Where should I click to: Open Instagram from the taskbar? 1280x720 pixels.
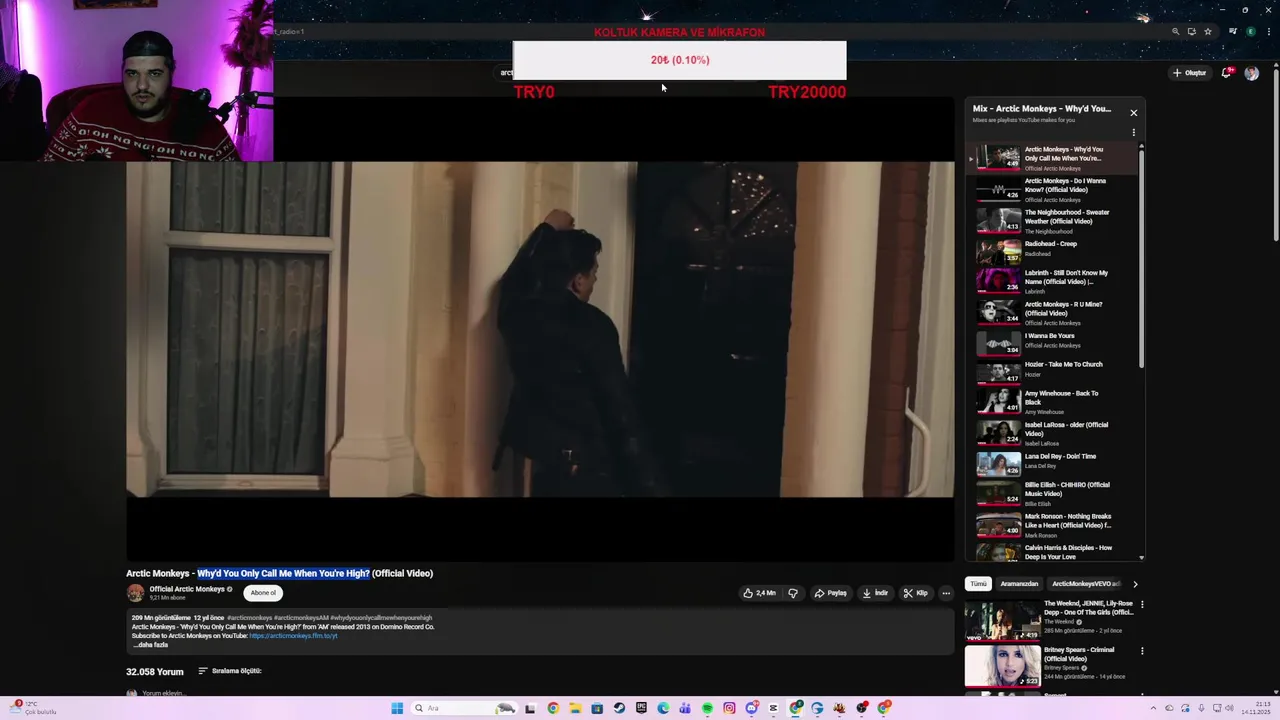click(729, 708)
